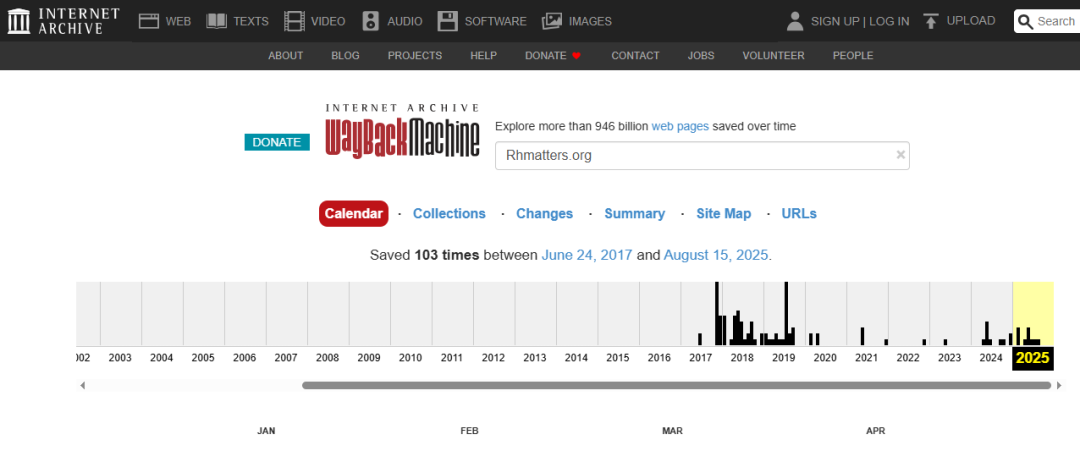1080x451 pixels.
Task: Select year 2020 on the timeline
Action: tap(825, 358)
